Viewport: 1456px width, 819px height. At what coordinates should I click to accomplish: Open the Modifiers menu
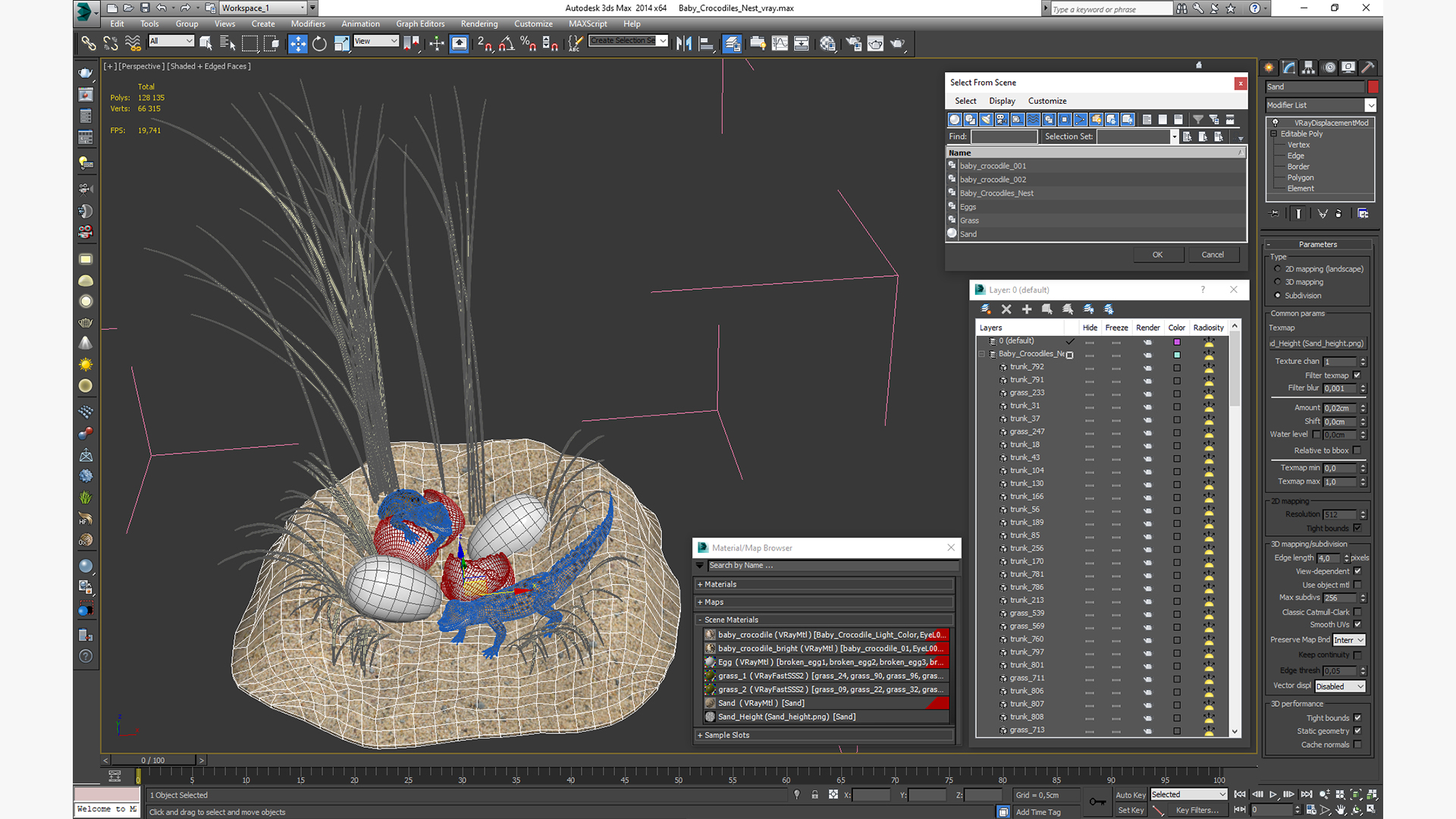pos(307,24)
